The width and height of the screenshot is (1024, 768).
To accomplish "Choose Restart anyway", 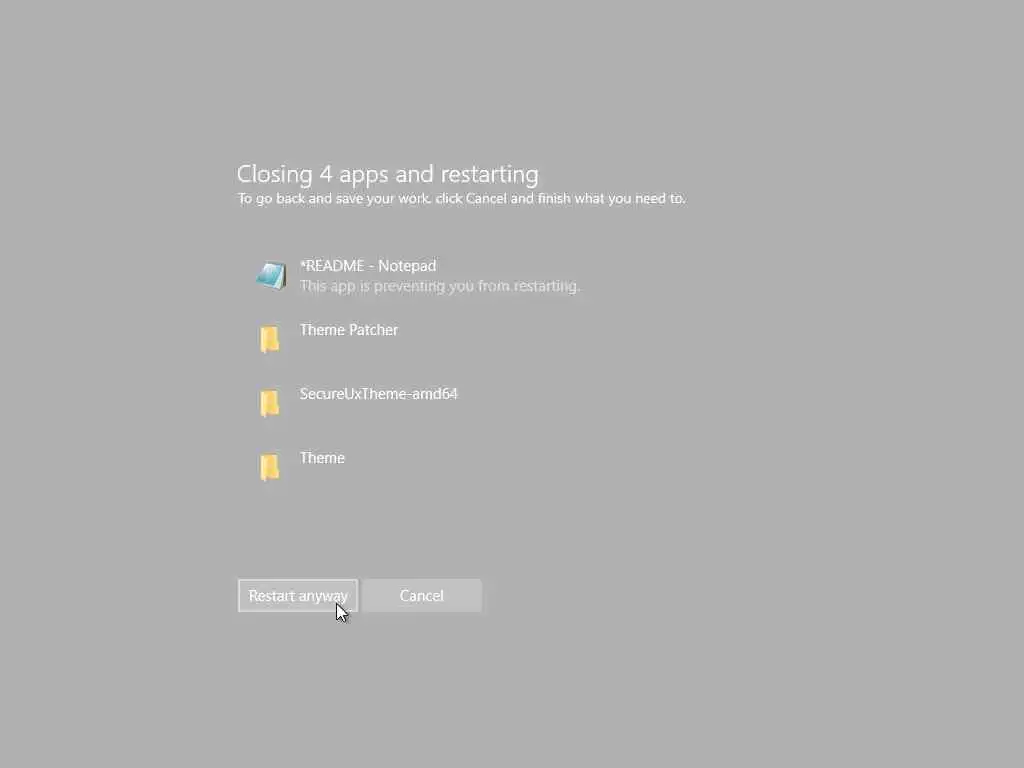I will pos(298,596).
